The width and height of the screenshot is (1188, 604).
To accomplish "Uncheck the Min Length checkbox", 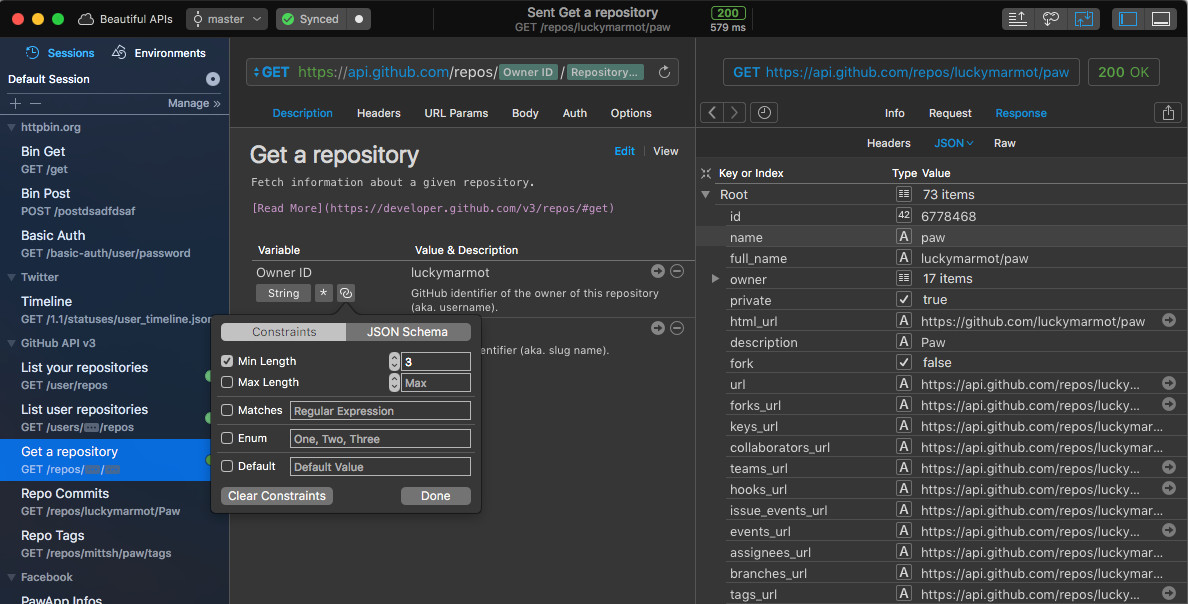I will tap(227, 361).
